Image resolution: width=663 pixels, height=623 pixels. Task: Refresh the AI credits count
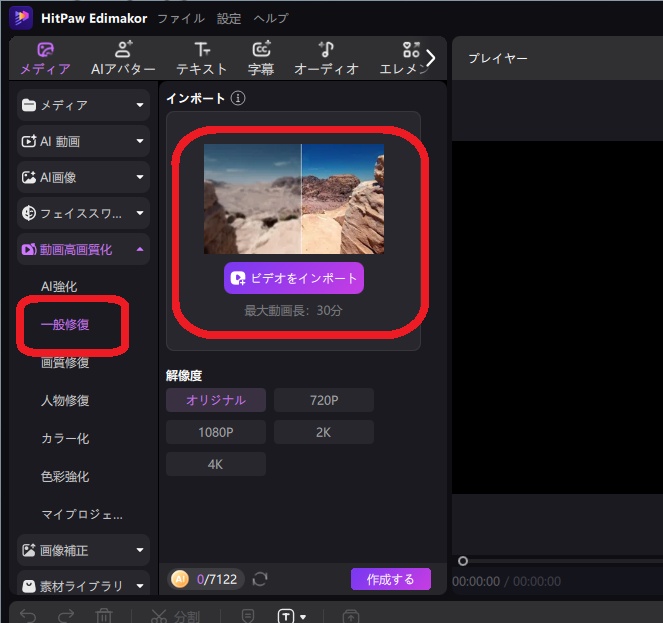(x=260, y=579)
